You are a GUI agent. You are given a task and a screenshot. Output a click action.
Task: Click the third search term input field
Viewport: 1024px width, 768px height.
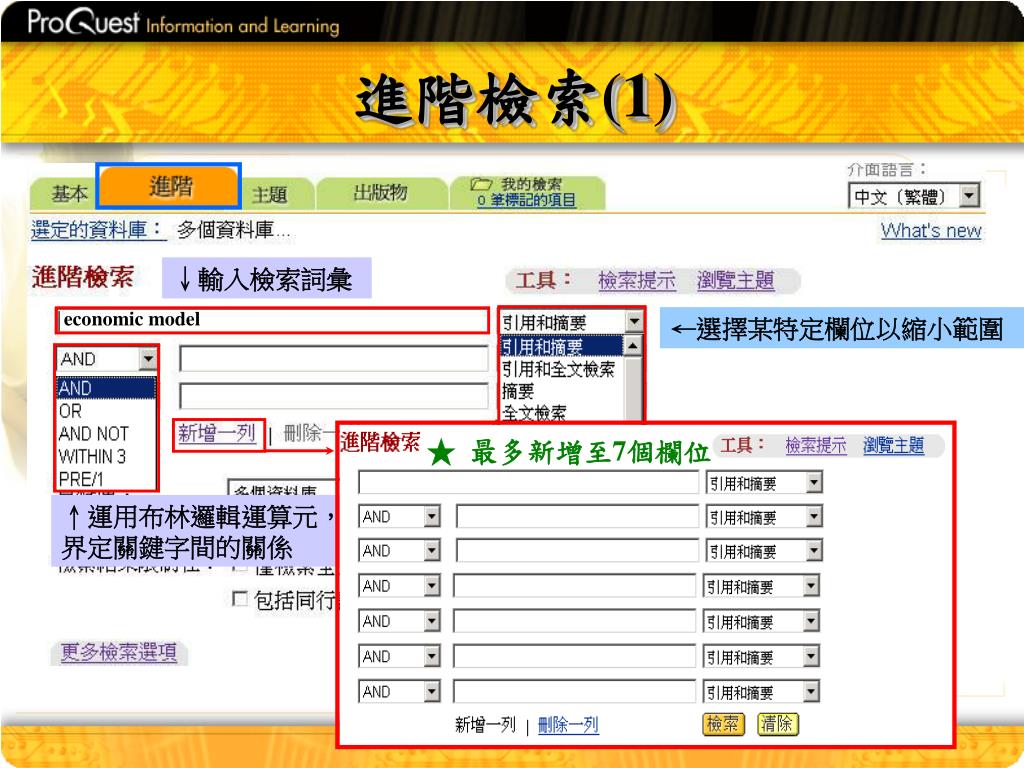coord(334,396)
